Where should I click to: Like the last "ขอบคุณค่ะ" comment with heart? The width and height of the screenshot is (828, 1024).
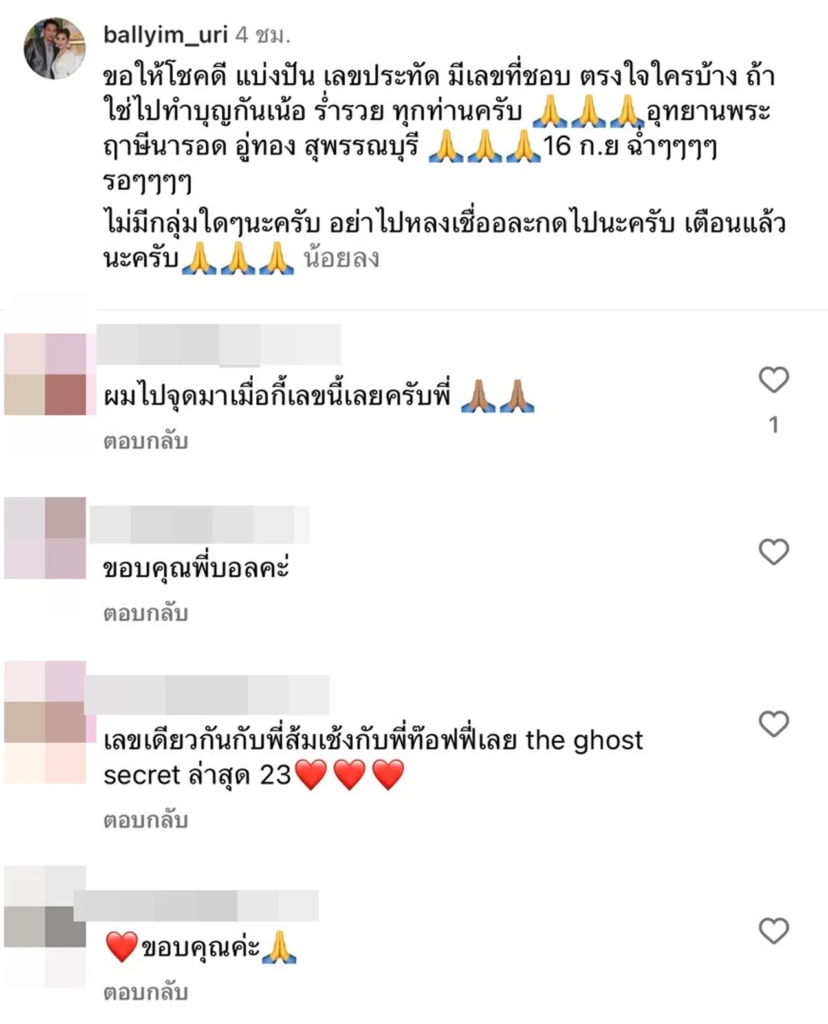[x=774, y=931]
